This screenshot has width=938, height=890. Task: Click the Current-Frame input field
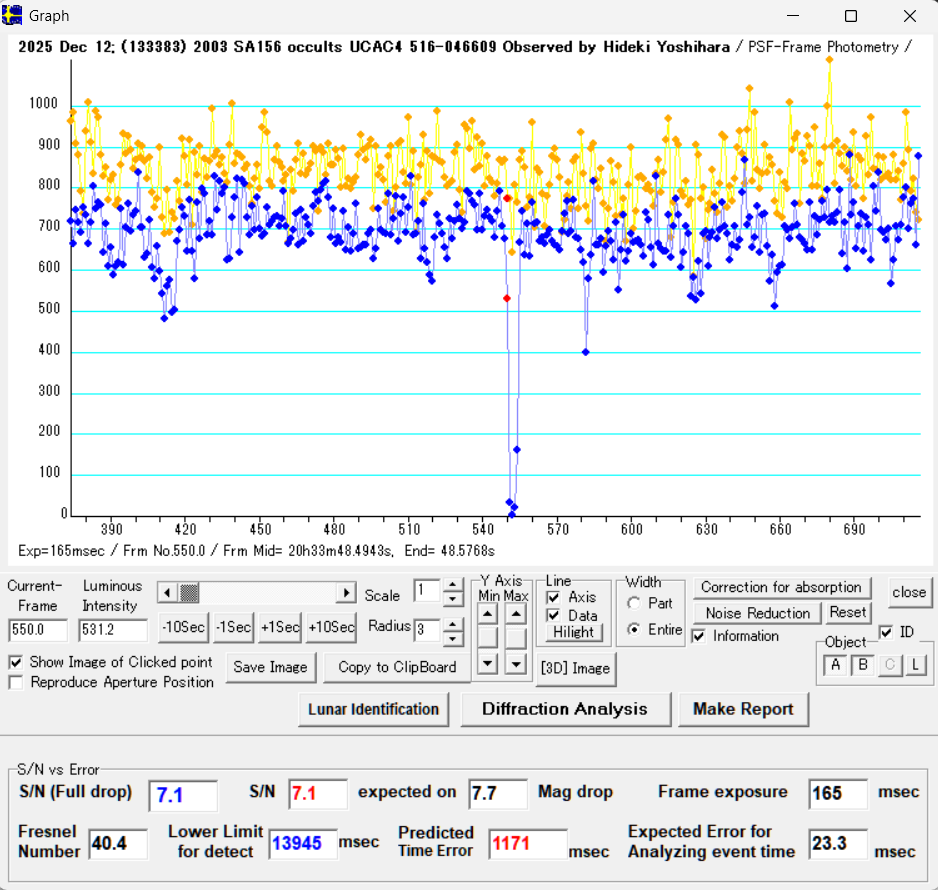tap(38, 631)
